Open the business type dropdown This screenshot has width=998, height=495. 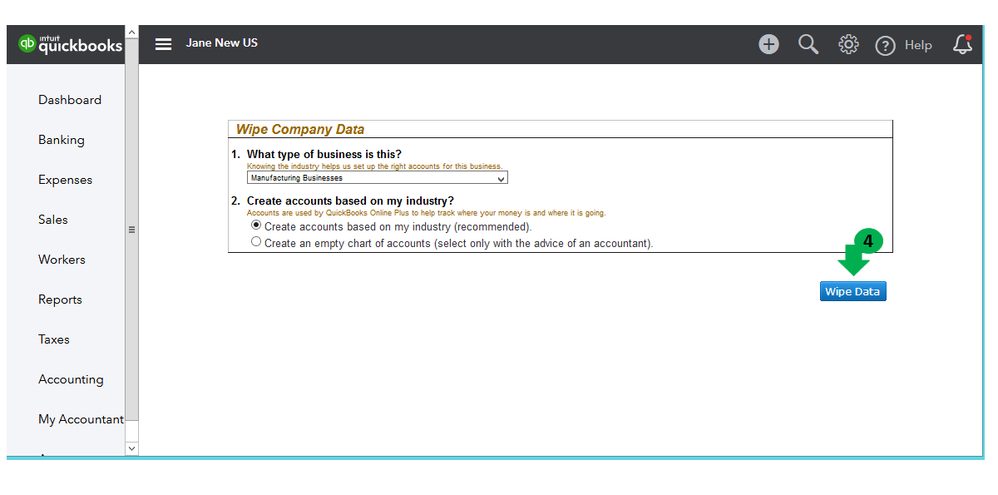tap(377, 178)
